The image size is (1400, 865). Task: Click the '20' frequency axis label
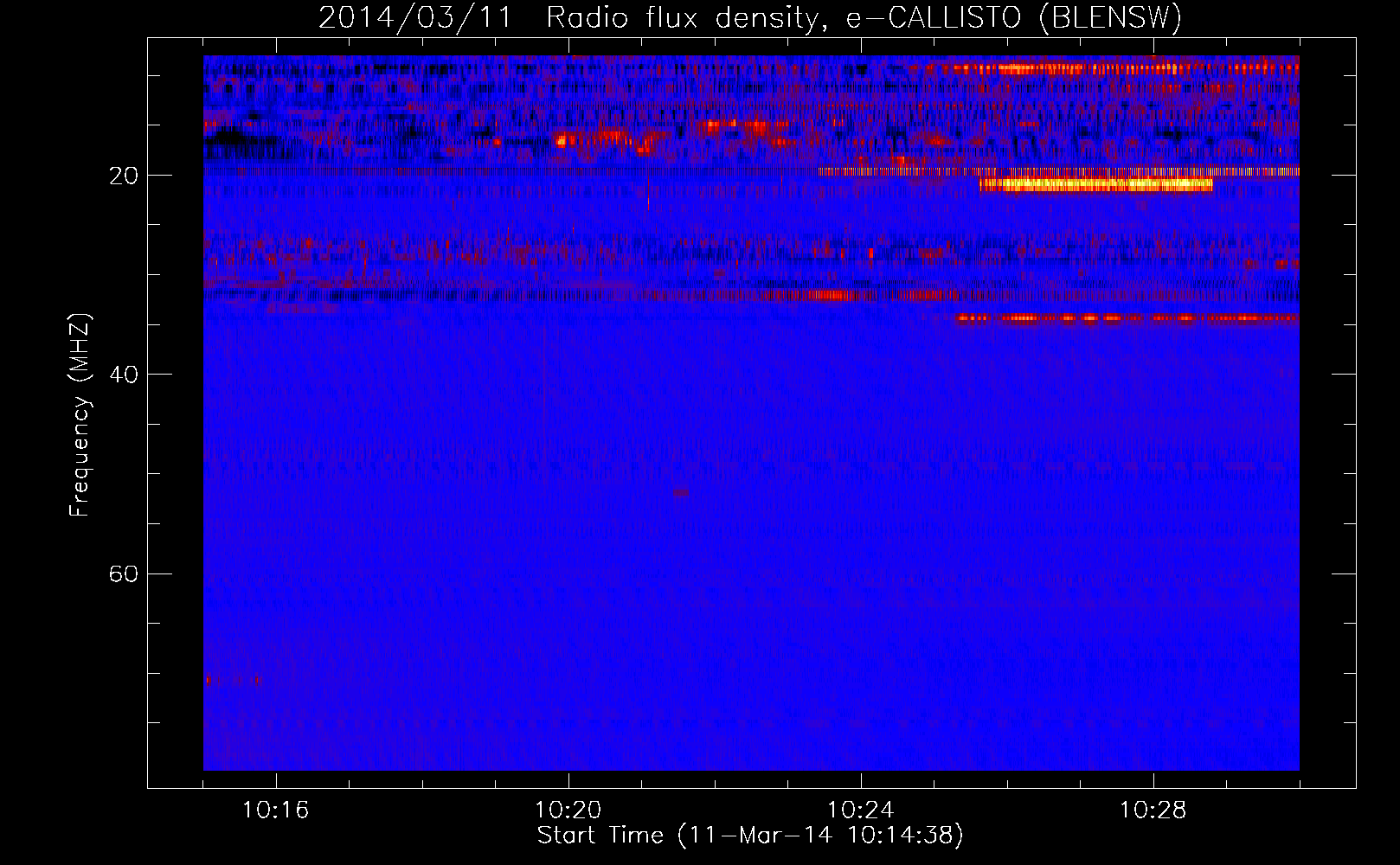click(x=124, y=176)
